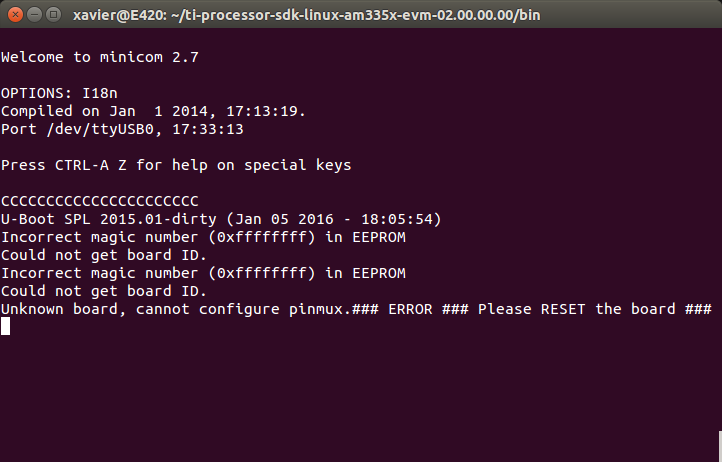Click the row of CCCC characters
Screen dimensions: 722x462
tap(100, 201)
